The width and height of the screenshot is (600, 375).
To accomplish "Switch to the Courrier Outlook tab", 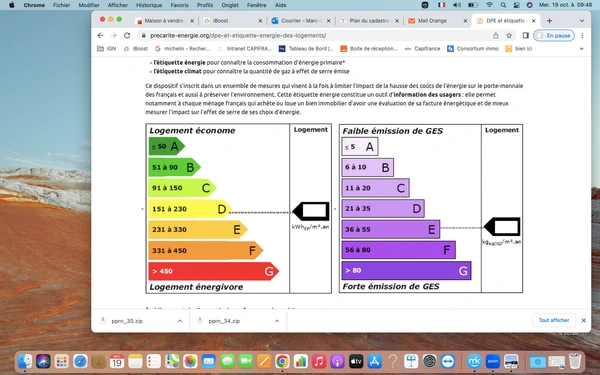I will 301,21.
